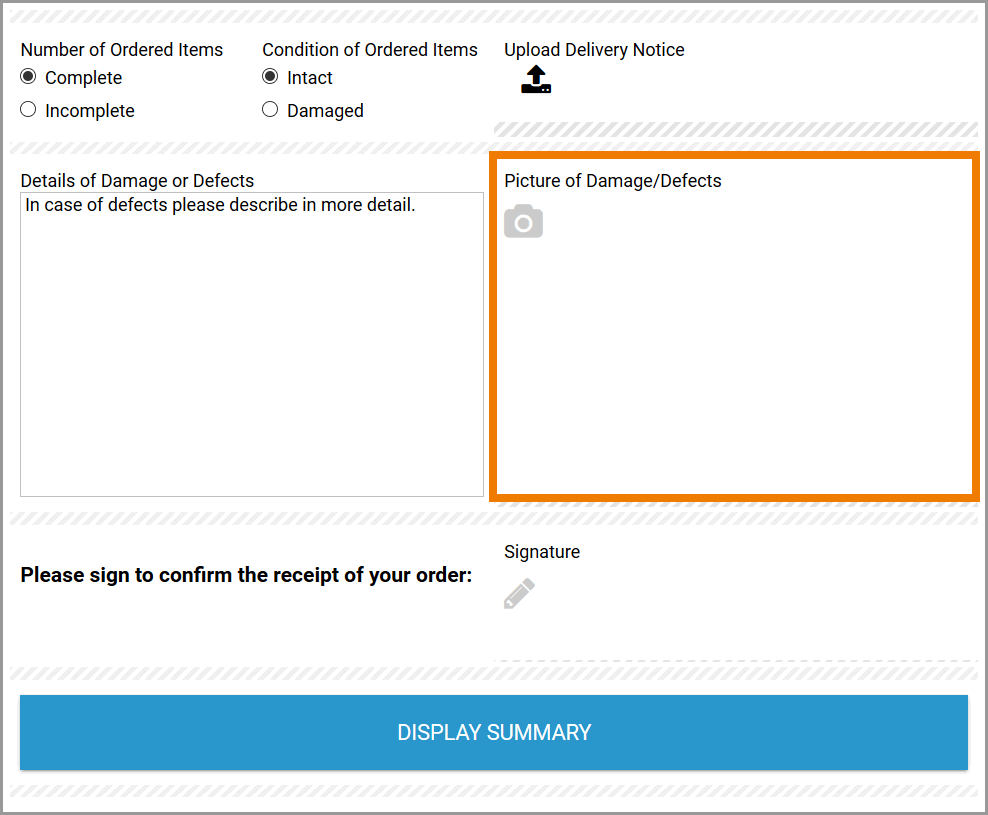The image size is (988, 815).
Task: Click the 'Details of Damage or Defects' label
Action: click(137, 181)
